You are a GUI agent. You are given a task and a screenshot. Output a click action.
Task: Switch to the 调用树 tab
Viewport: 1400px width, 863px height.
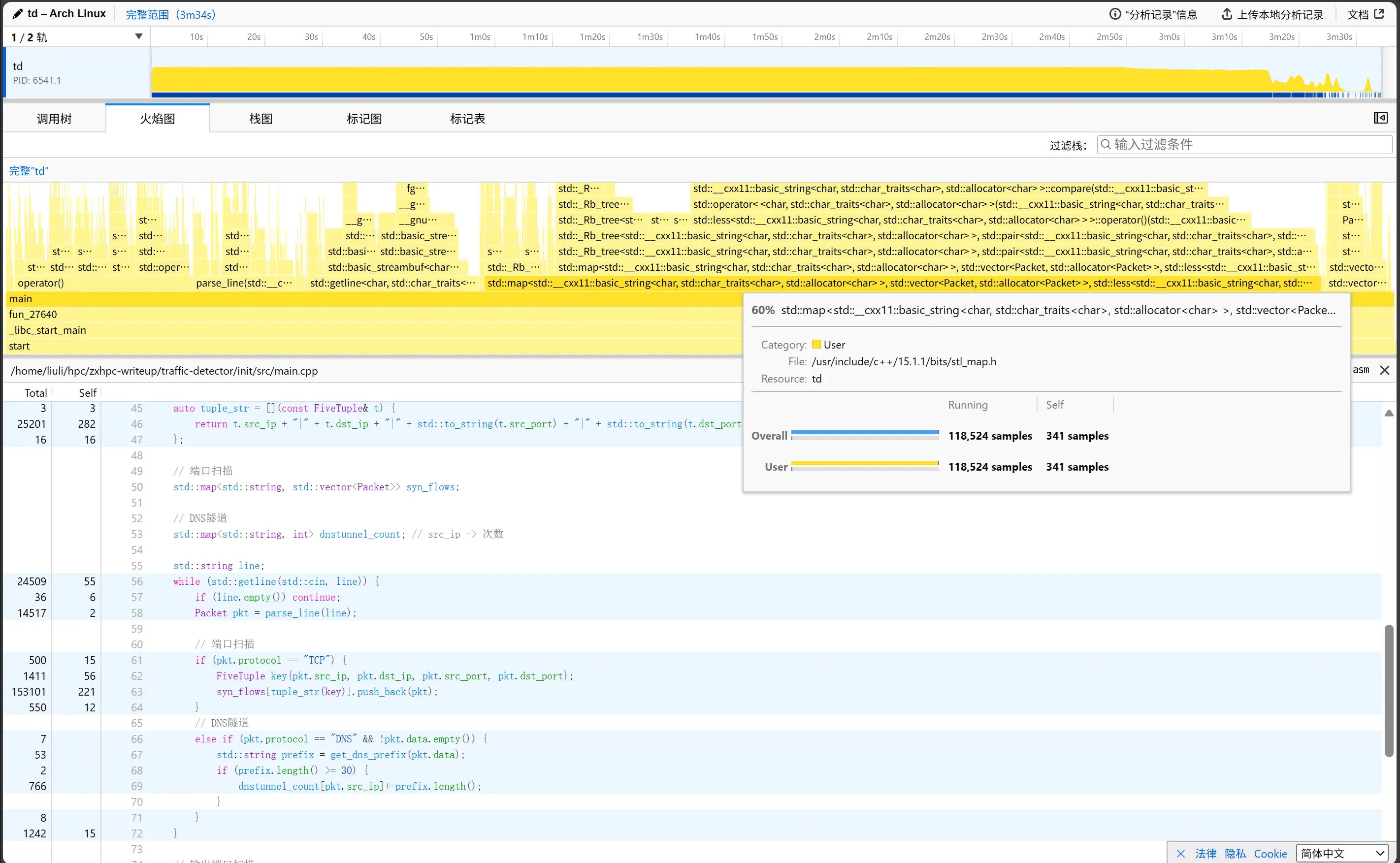[54, 119]
